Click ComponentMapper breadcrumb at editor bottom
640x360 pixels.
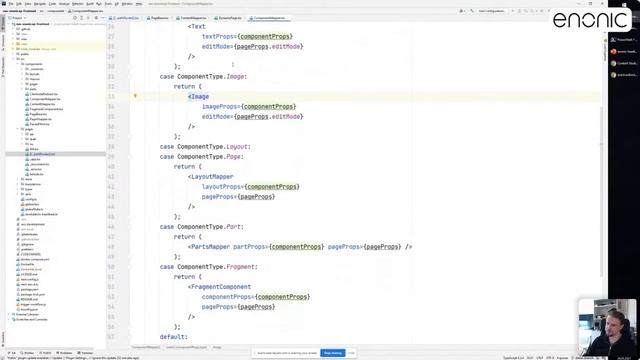pyautogui.click(x=146, y=347)
